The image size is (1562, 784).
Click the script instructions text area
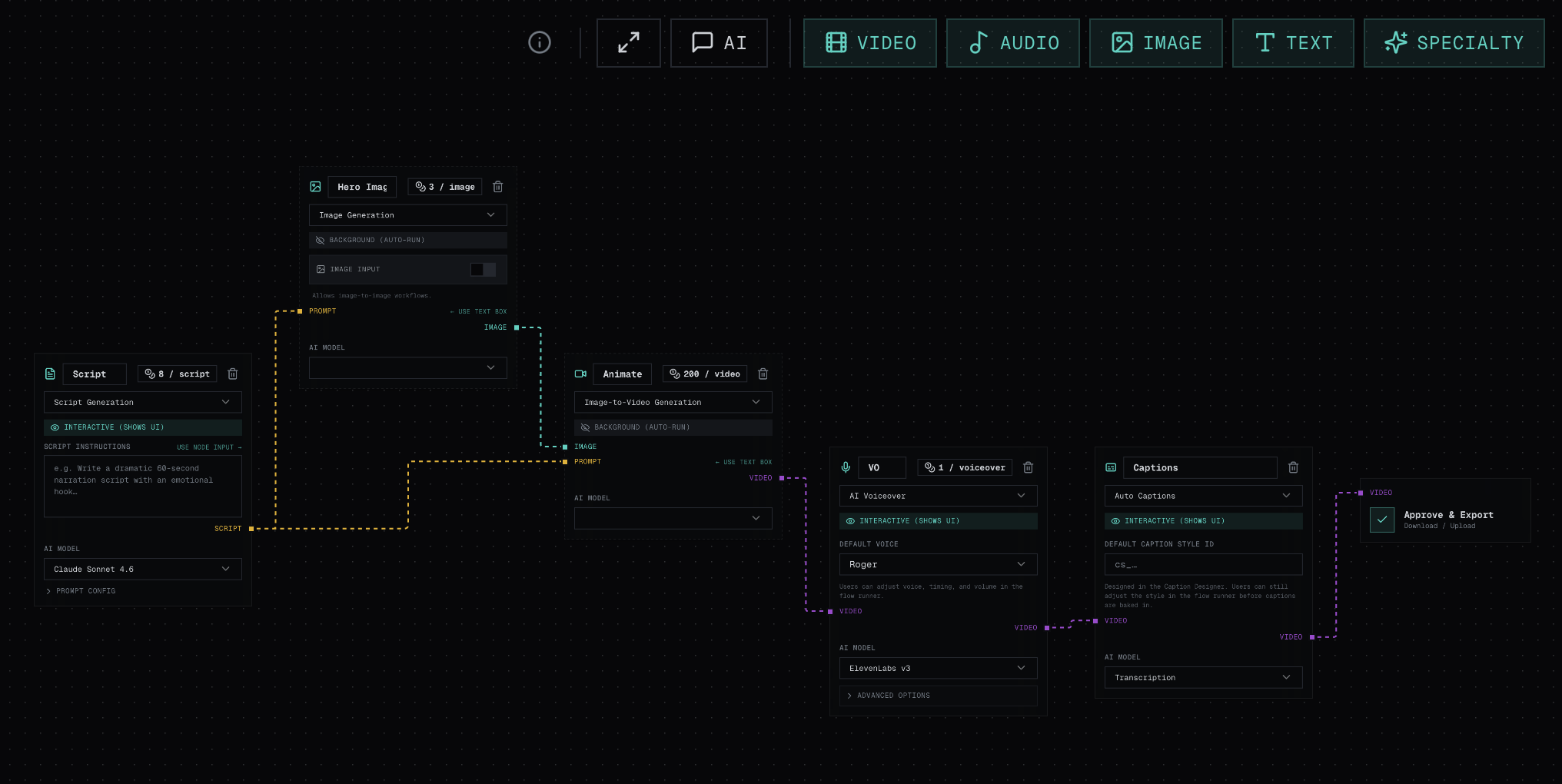[143, 486]
